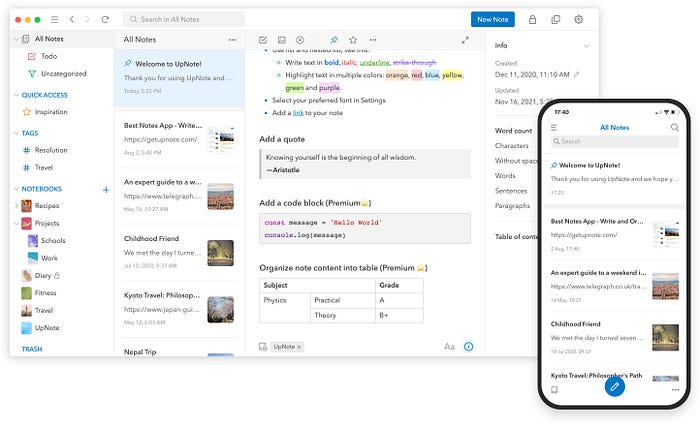Collapse the Quick Access section

tap(16, 95)
